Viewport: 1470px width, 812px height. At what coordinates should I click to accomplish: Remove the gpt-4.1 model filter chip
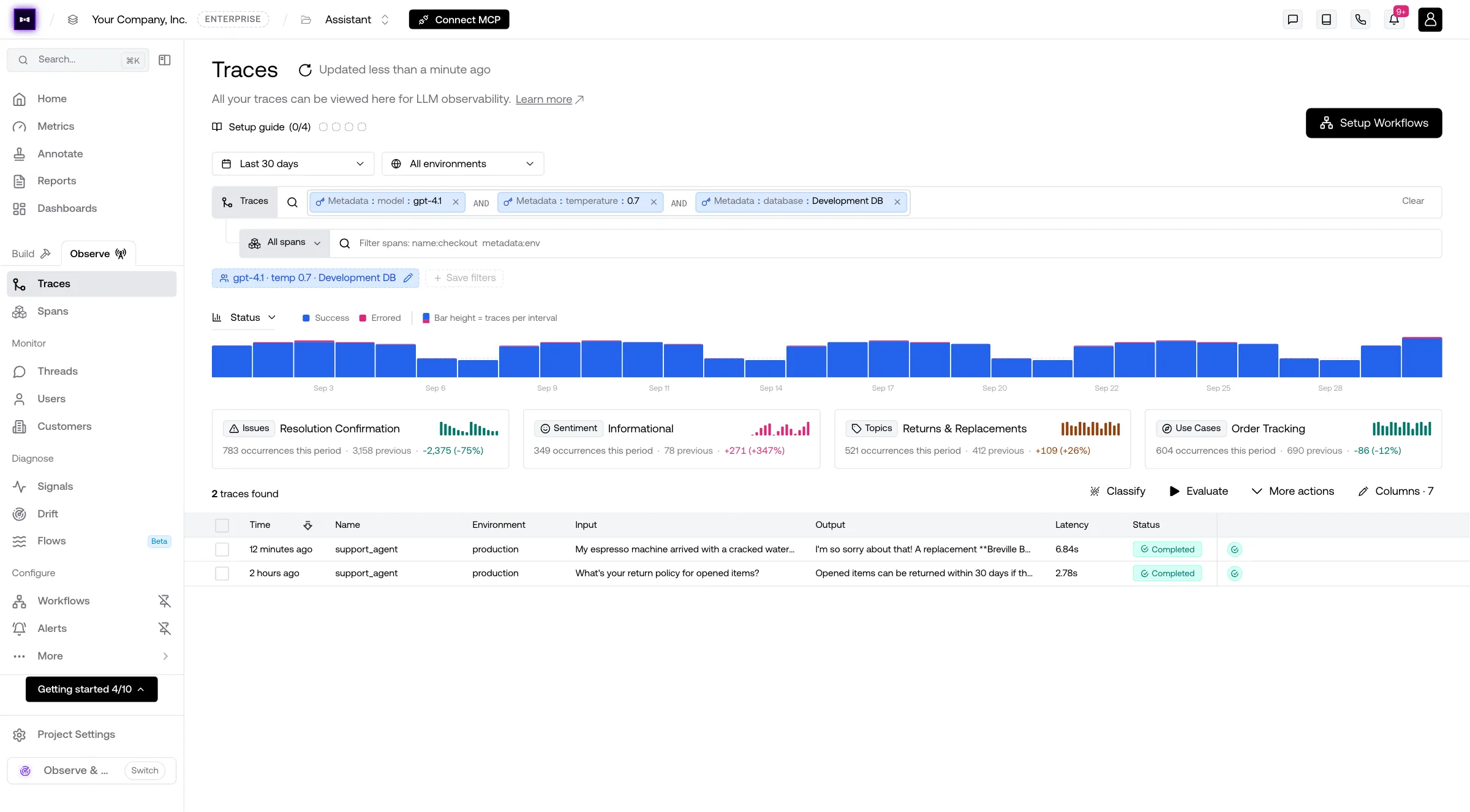click(456, 202)
